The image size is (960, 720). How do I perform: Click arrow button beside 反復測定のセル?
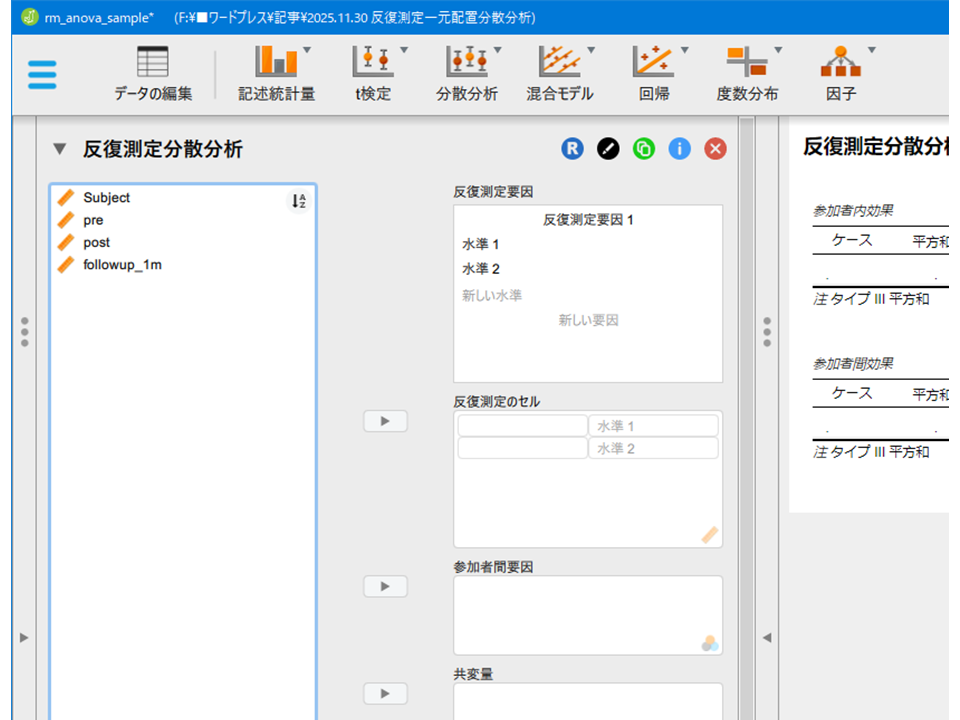click(x=385, y=421)
